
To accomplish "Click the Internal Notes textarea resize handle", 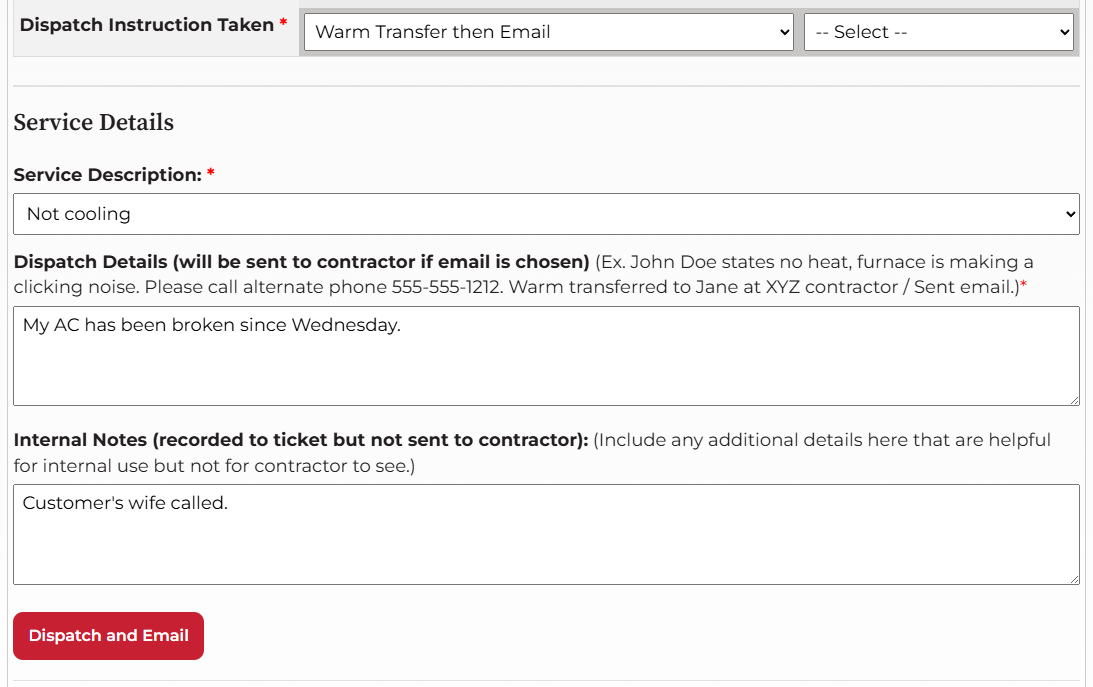I will [x=1074, y=579].
